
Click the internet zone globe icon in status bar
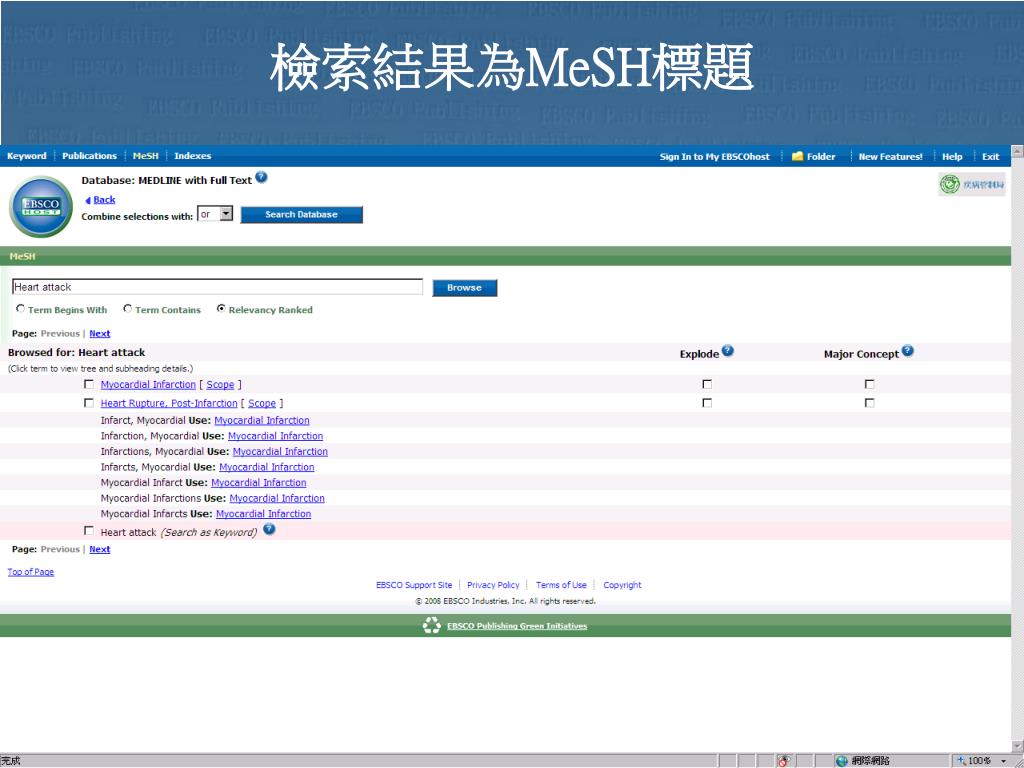point(842,761)
